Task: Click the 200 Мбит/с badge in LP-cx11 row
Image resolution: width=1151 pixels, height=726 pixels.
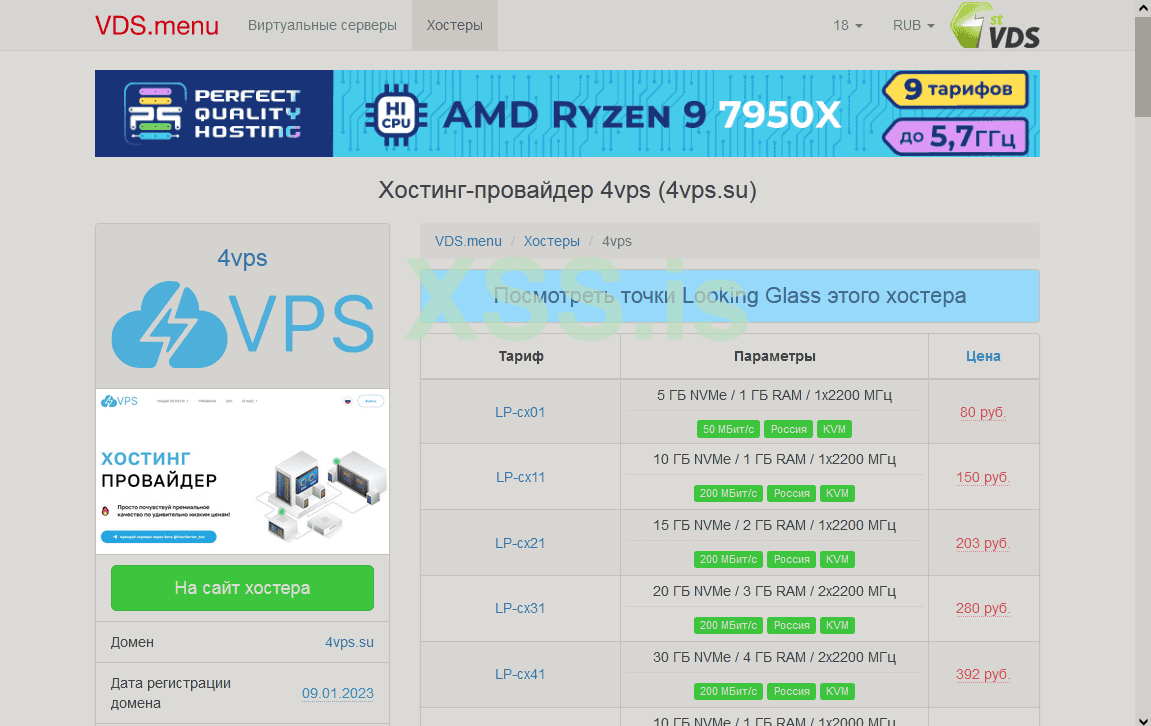Action: tap(728, 493)
